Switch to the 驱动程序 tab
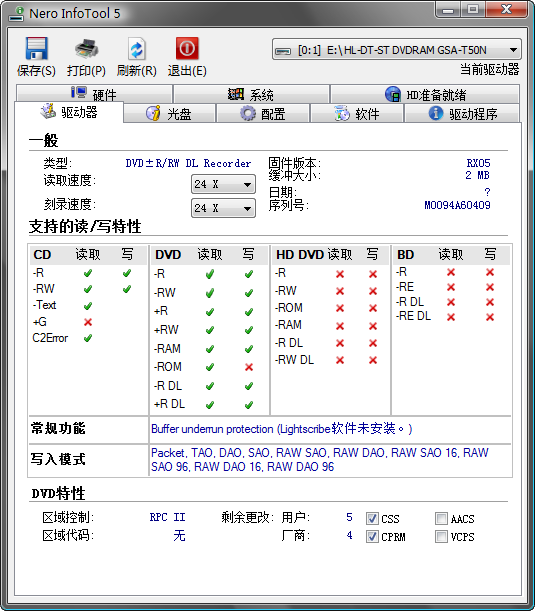Viewport: 535px width, 611px height. 462,113
